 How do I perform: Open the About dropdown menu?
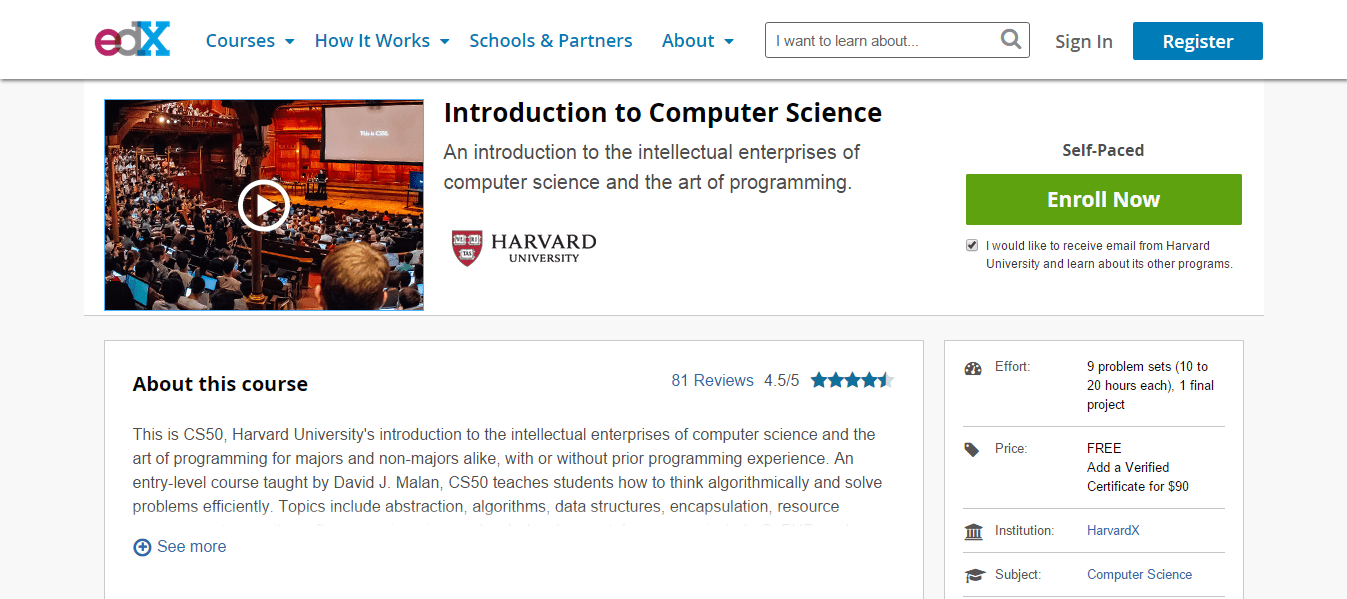[x=698, y=41]
